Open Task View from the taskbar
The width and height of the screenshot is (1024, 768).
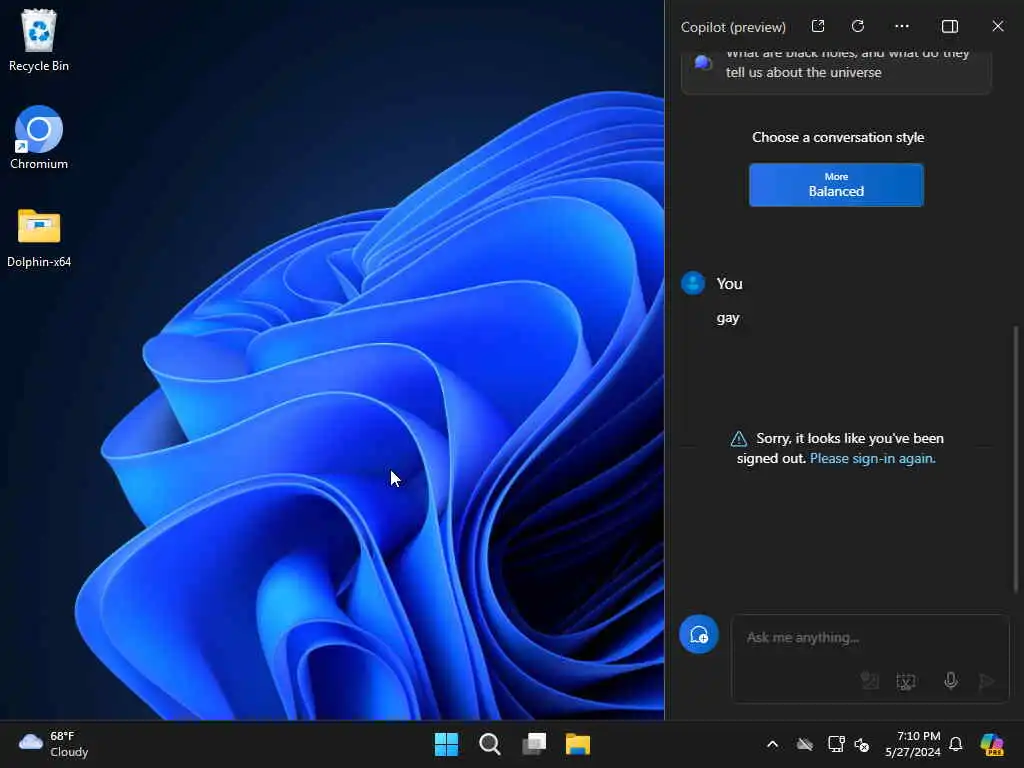pos(534,744)
